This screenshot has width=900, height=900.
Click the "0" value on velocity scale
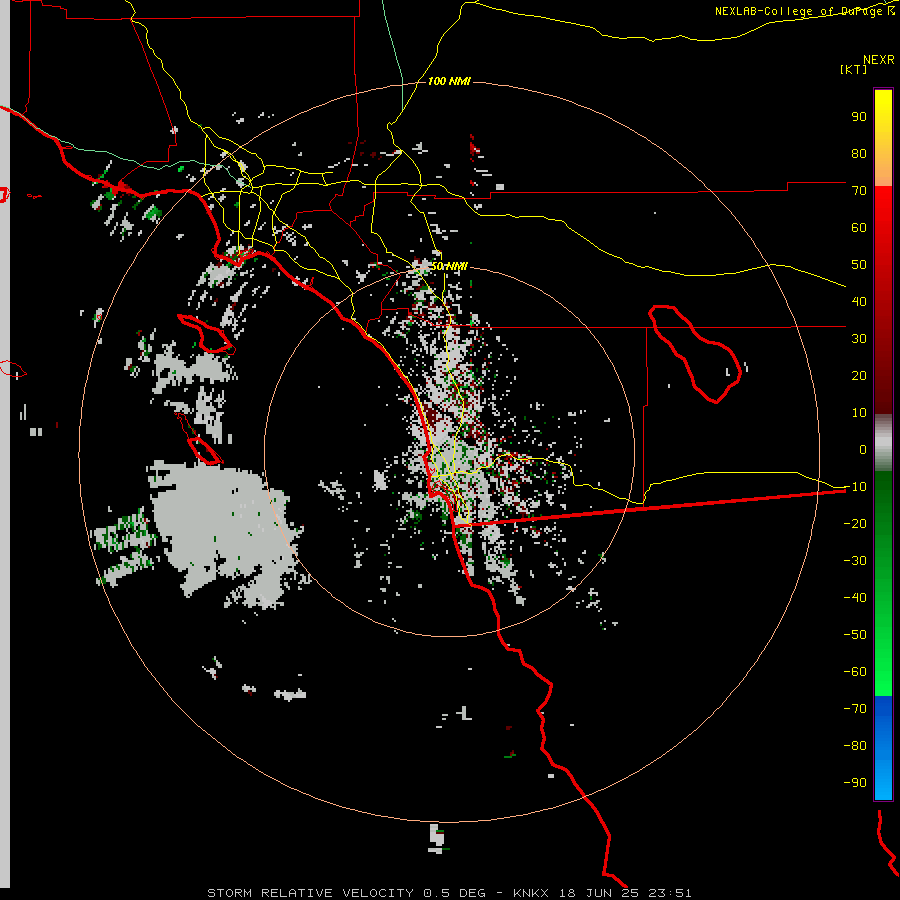863,450
